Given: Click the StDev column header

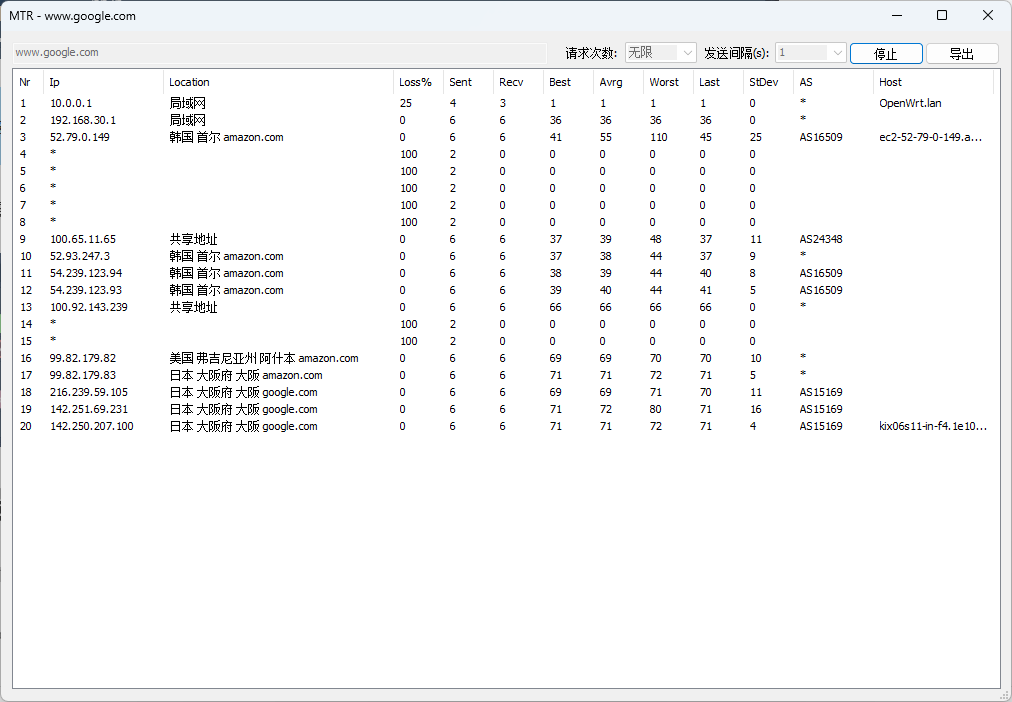Looking at the screenshot, I should 763,82.
